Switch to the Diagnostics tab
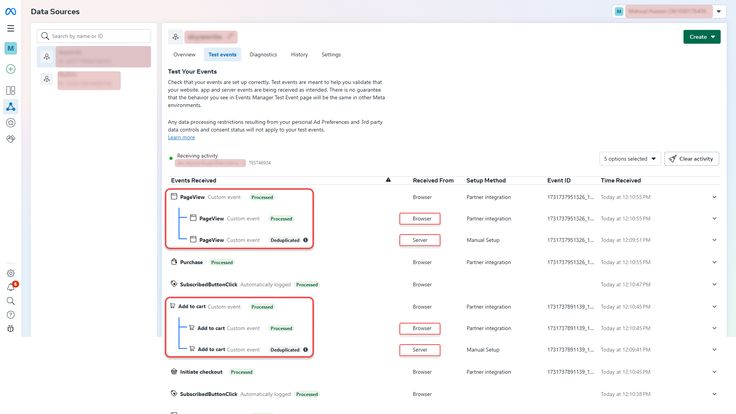The height and width of the screenshot is (414, 736). point(263,54)
